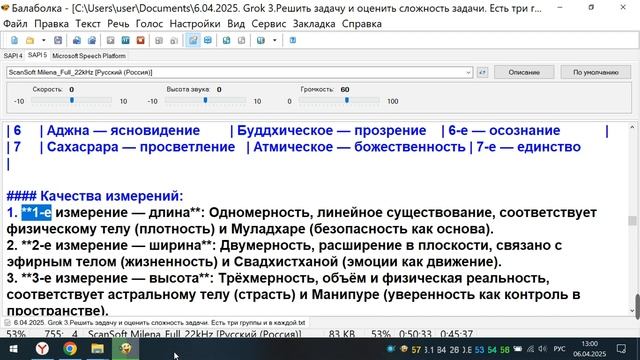Click the gray page icon before the book icon
640x360 pixels.
(x=241, y=40)
